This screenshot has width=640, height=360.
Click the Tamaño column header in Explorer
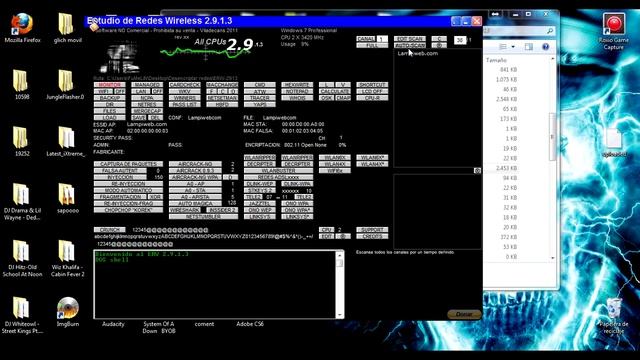click(496, 60)
